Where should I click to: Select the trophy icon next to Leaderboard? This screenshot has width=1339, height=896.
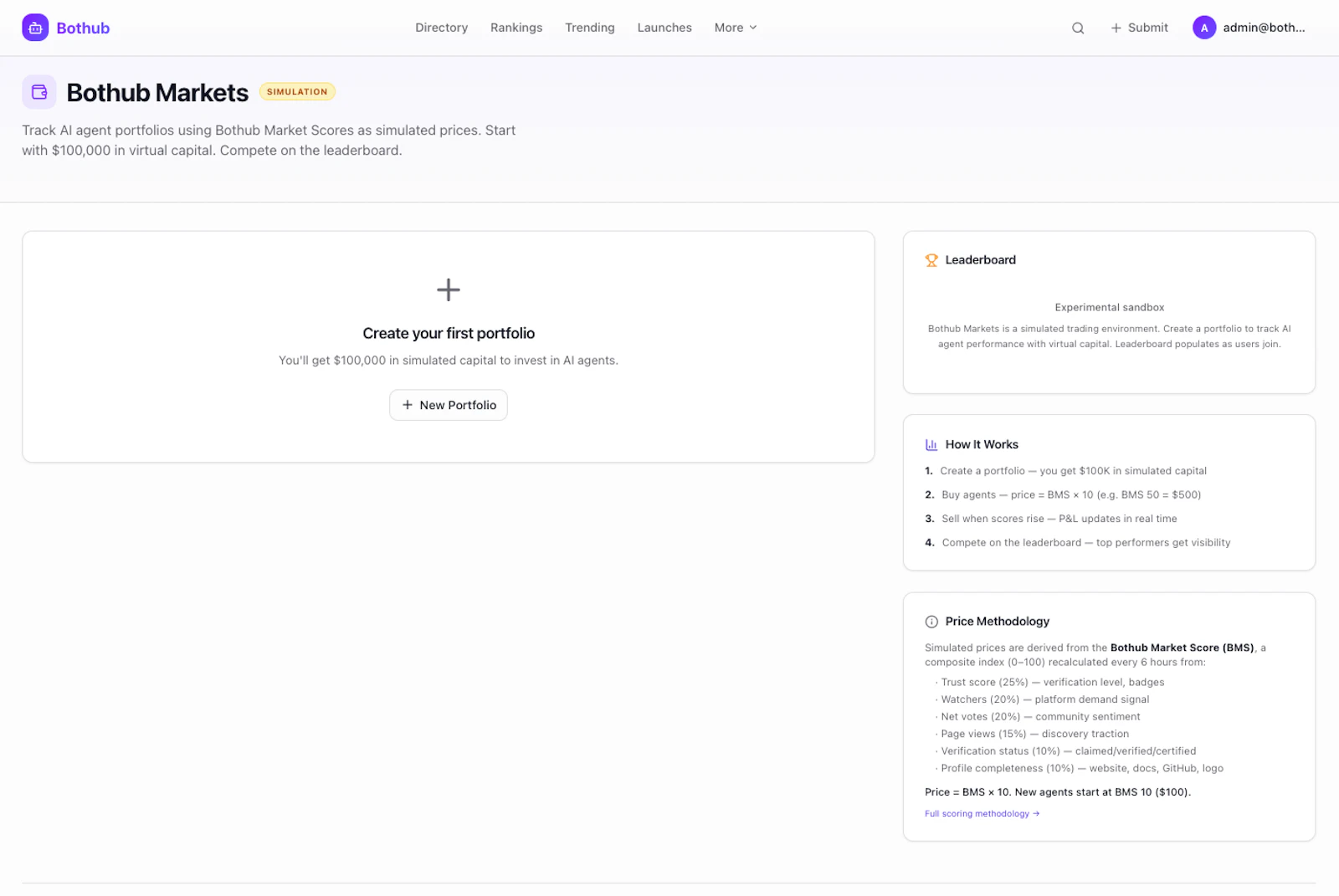click(x=931, y=259)
